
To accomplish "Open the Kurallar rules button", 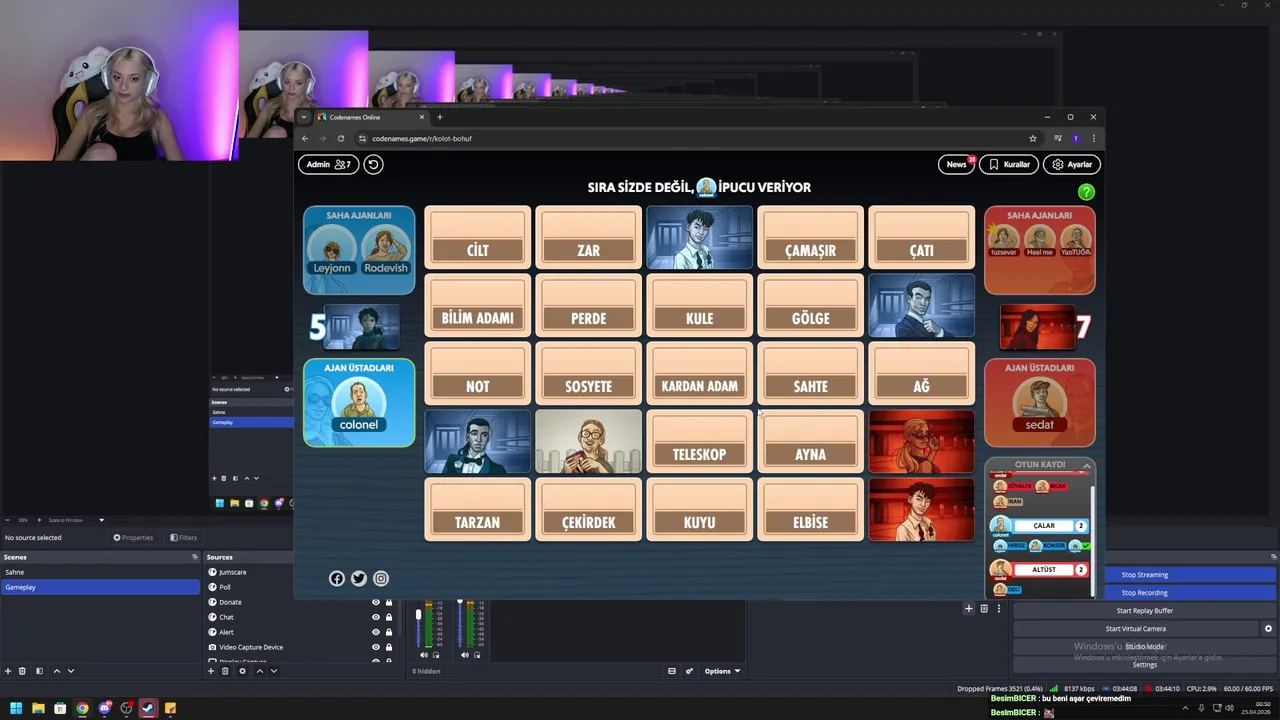I will tap(1009, 164).
